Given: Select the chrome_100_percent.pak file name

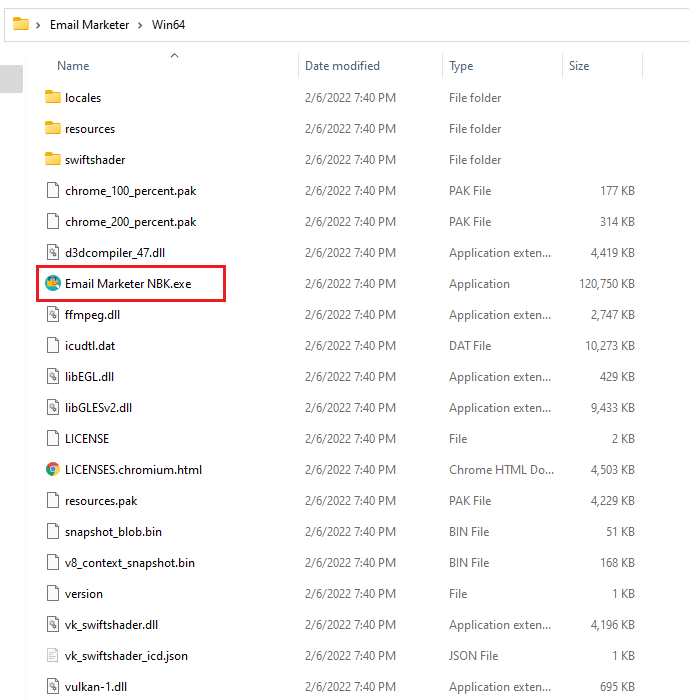Looking at the screenshot, I should (x=130, y=191).
